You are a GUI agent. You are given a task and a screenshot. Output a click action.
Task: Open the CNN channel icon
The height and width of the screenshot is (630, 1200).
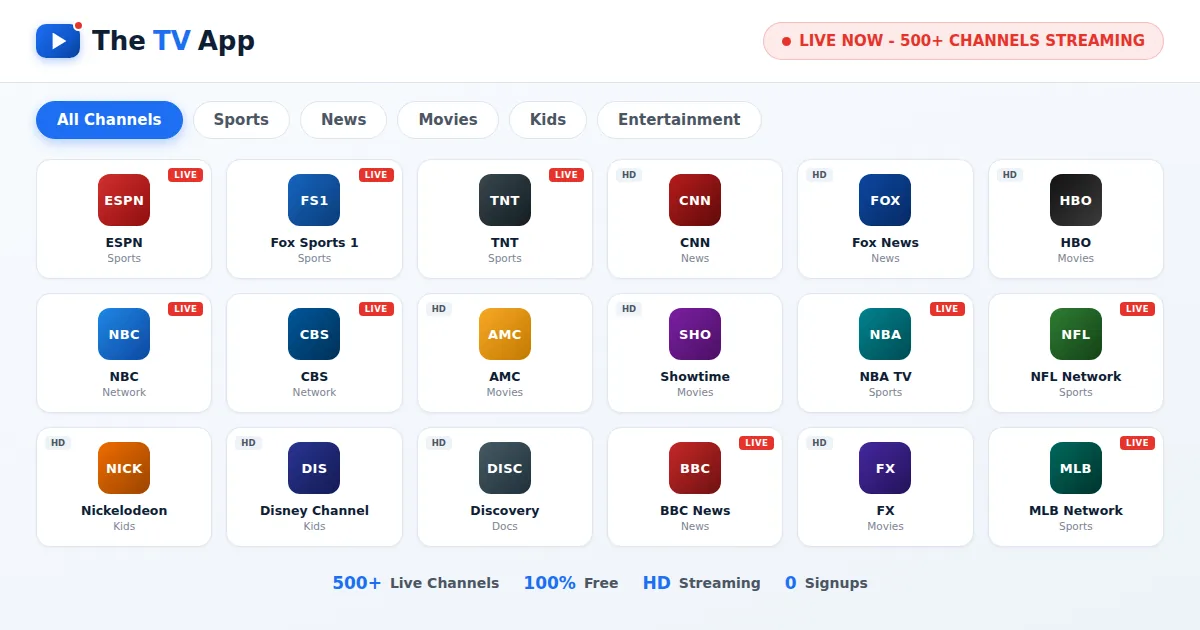click(695, 200)
